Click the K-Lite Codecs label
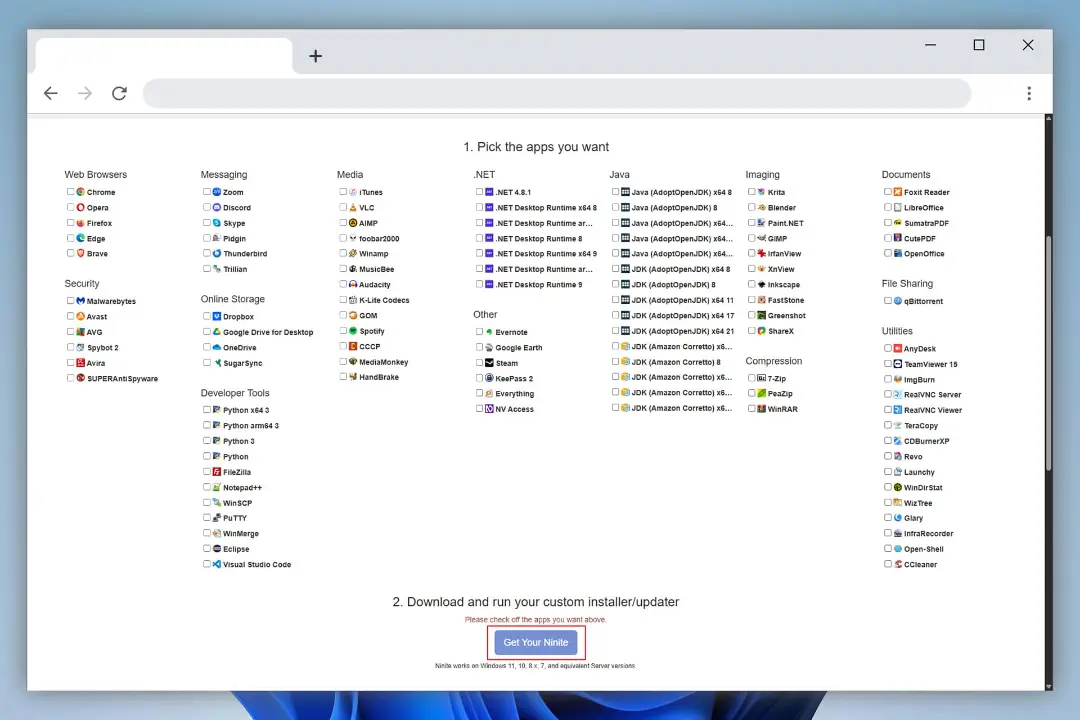1080x720 pixels. click(384, 300)
